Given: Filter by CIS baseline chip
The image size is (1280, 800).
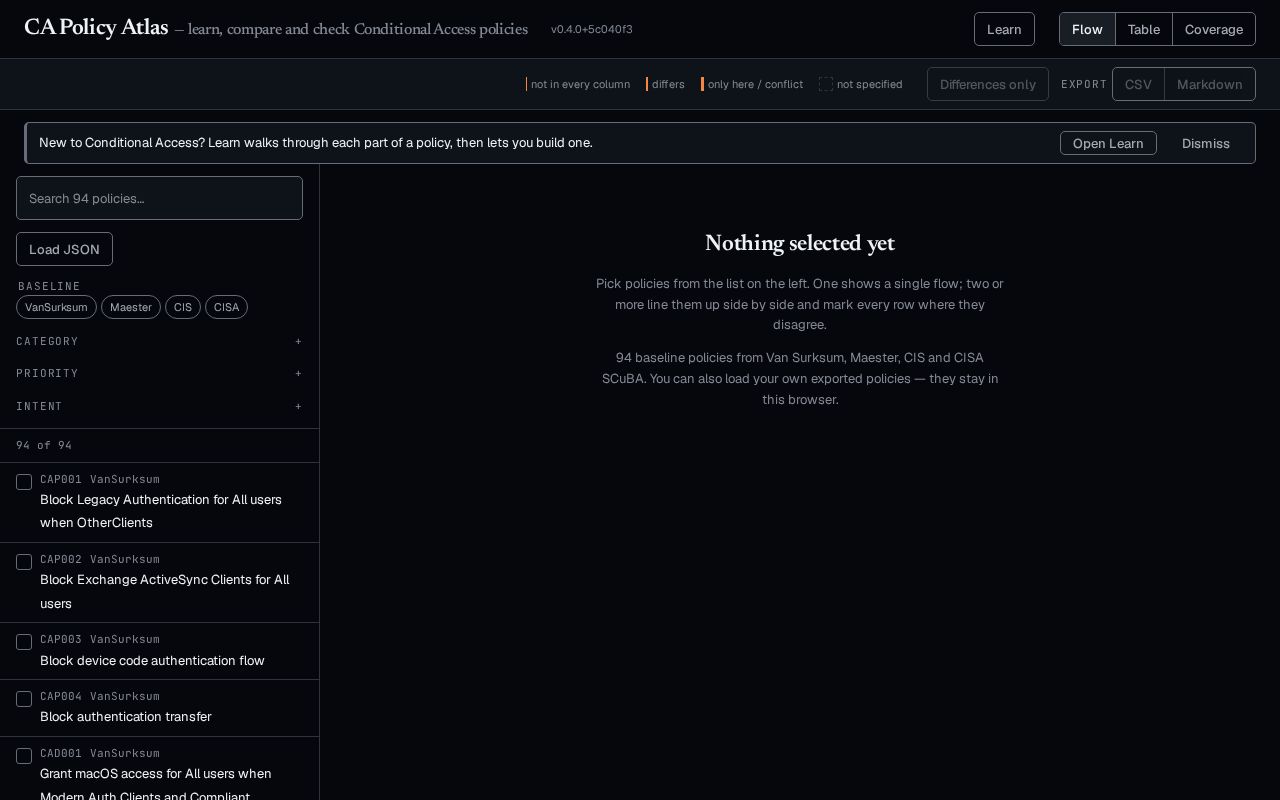Looking at the screenshot, I should pos(183,307).
